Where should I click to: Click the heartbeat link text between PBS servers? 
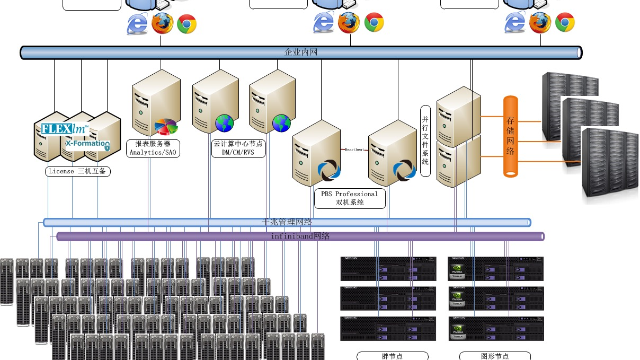coord(354,150)
